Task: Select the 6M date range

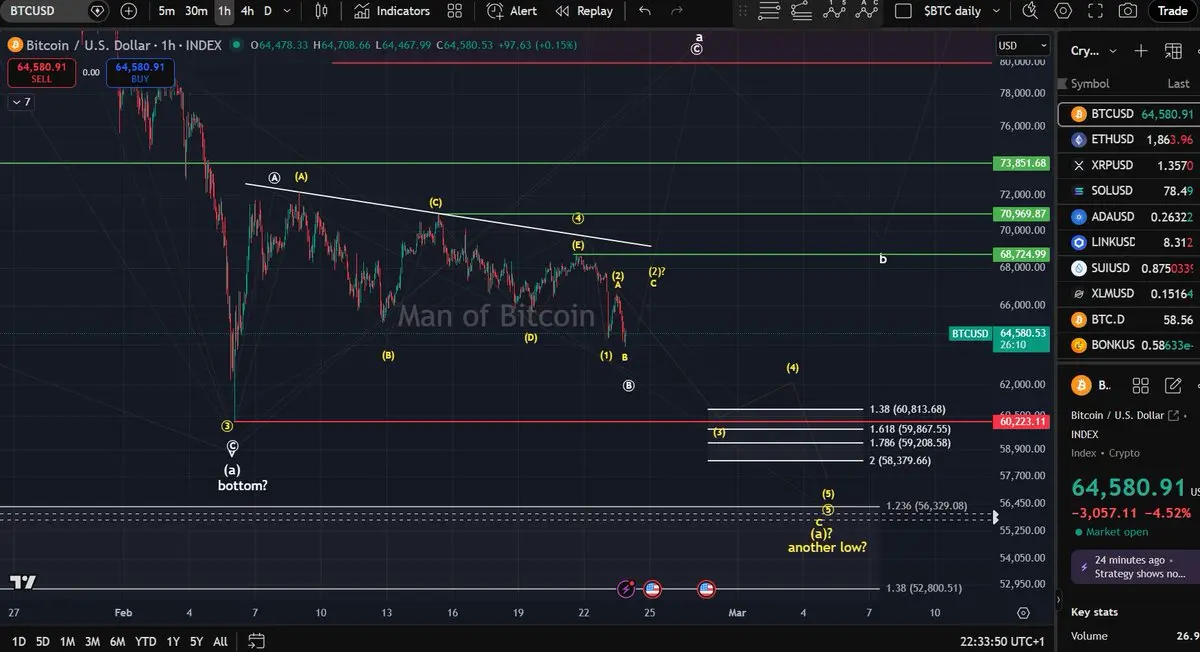Action: (x=117, y=641)
